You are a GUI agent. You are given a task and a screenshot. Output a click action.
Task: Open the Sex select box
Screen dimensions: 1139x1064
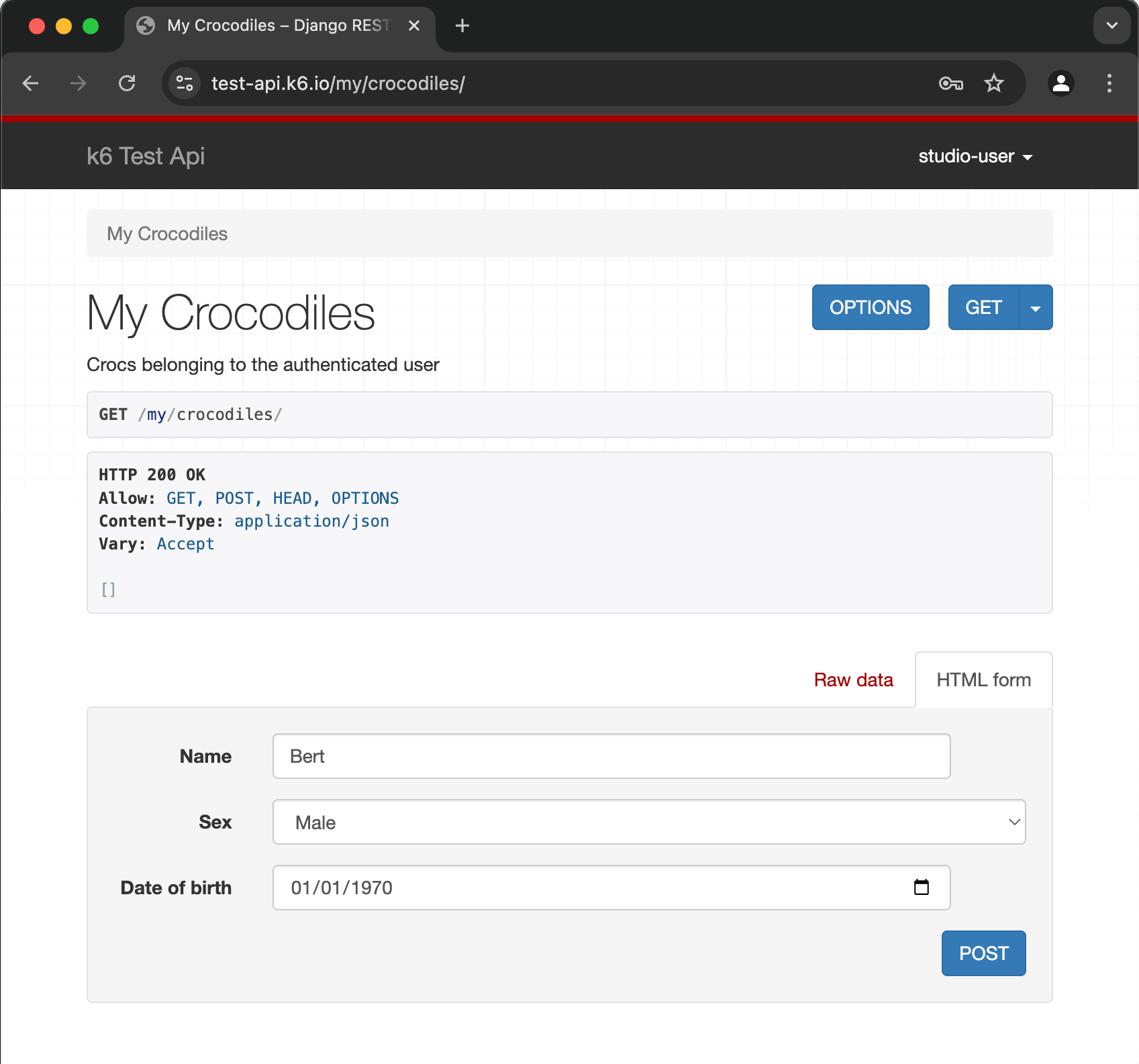tap(648, 822)
